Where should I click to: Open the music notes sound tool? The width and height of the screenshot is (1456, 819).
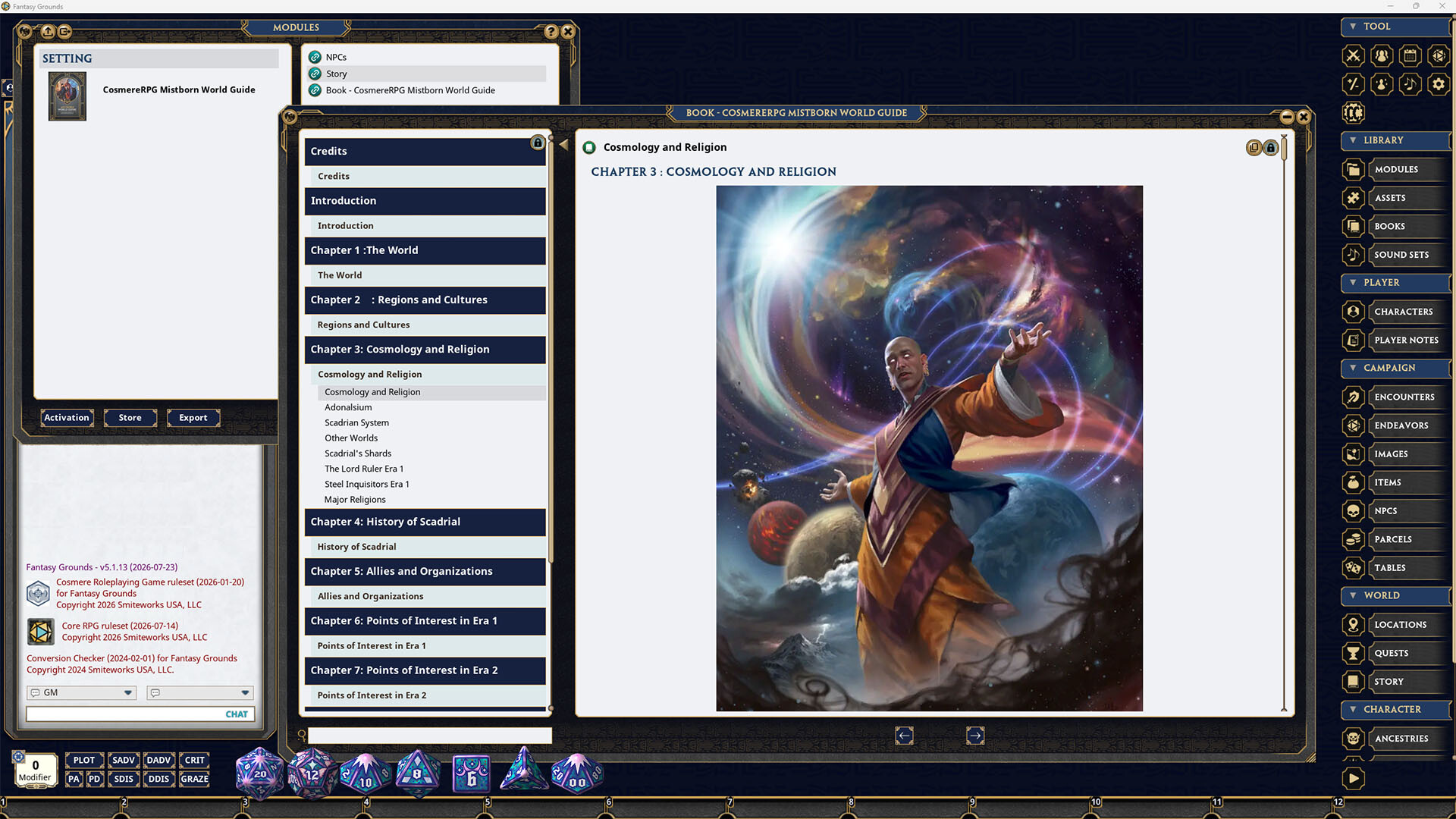[1410, 84]
